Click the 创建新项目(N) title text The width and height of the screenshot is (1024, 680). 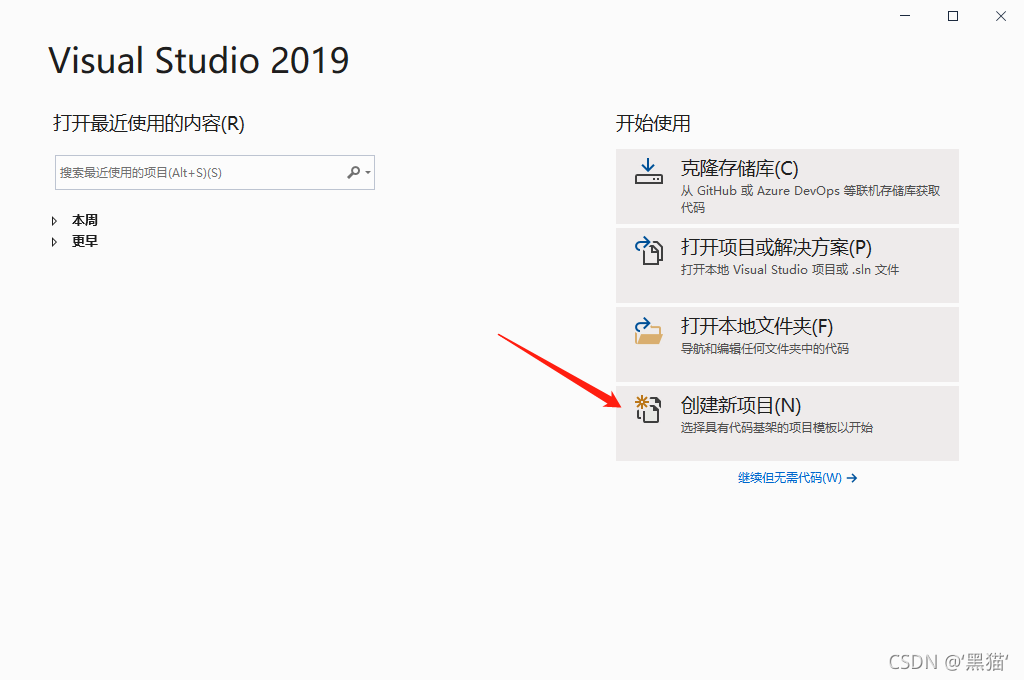[x=741, y=405]
